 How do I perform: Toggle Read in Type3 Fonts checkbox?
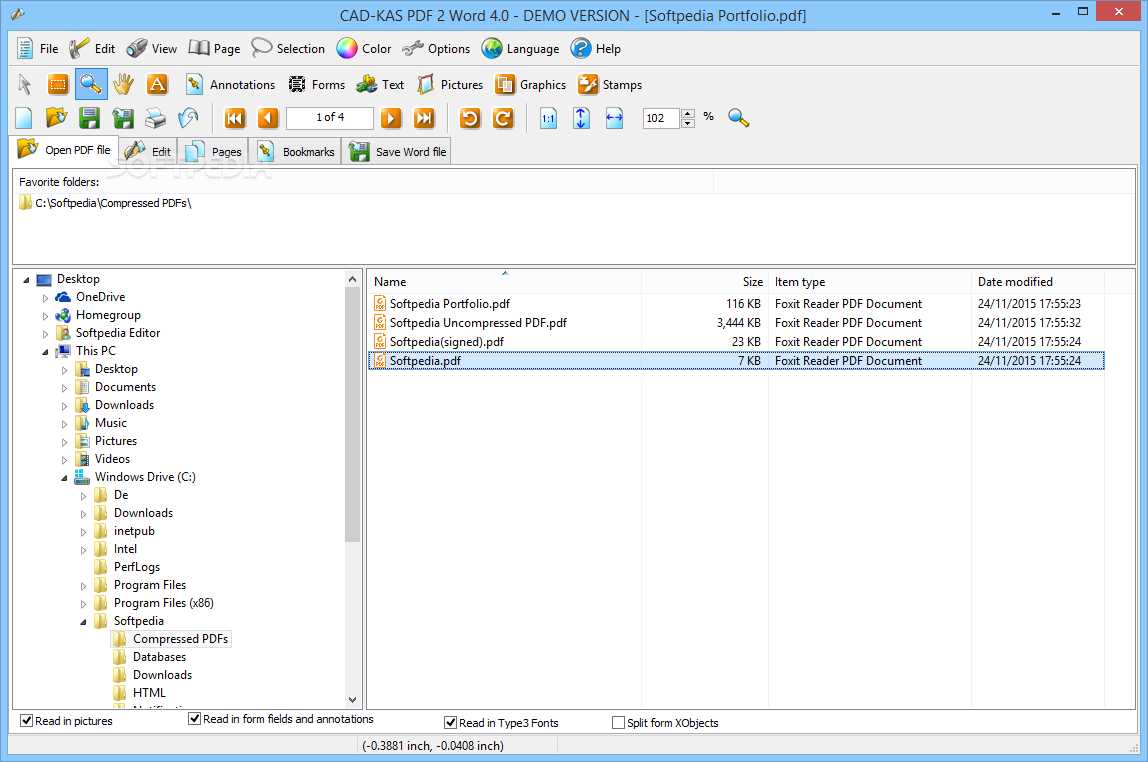451,722
